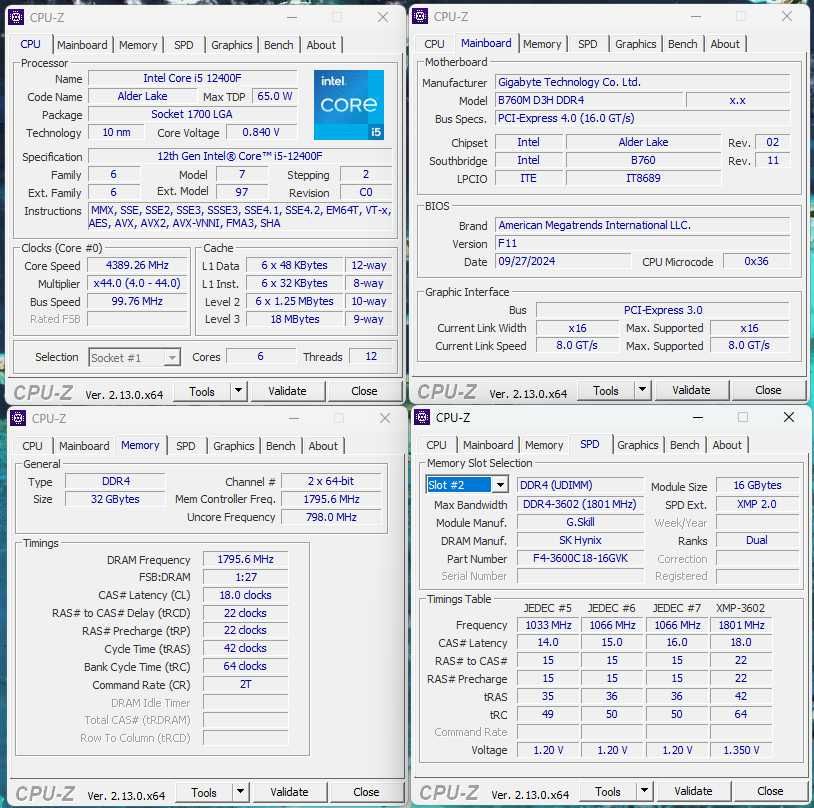Screen dimensions: 814x808
Task: Open Tools dropdown arrow in CPU window
Action: click(238, 390)
